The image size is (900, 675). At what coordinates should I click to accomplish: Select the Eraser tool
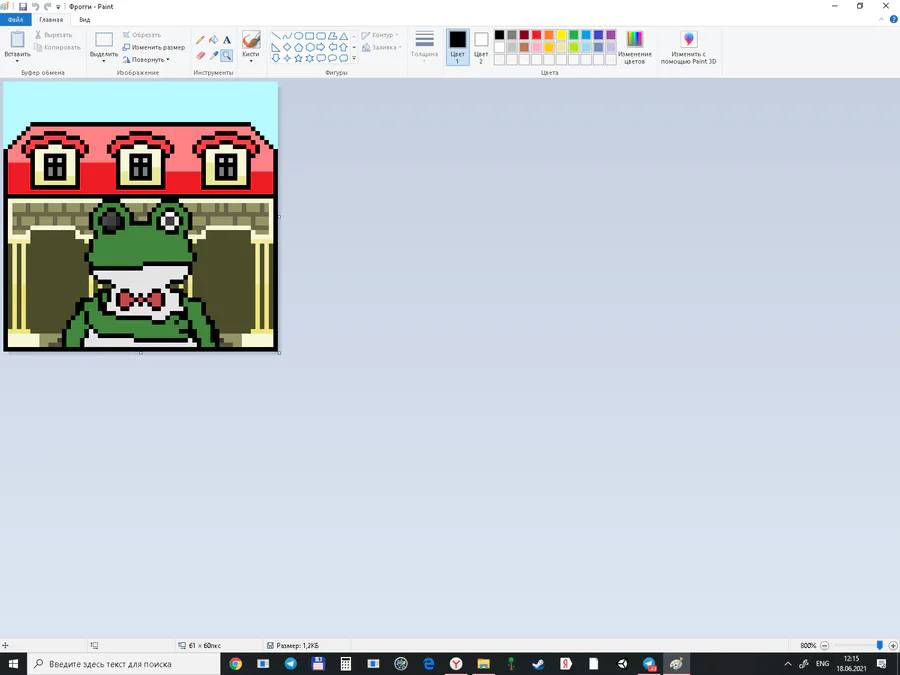click(200, 56)
